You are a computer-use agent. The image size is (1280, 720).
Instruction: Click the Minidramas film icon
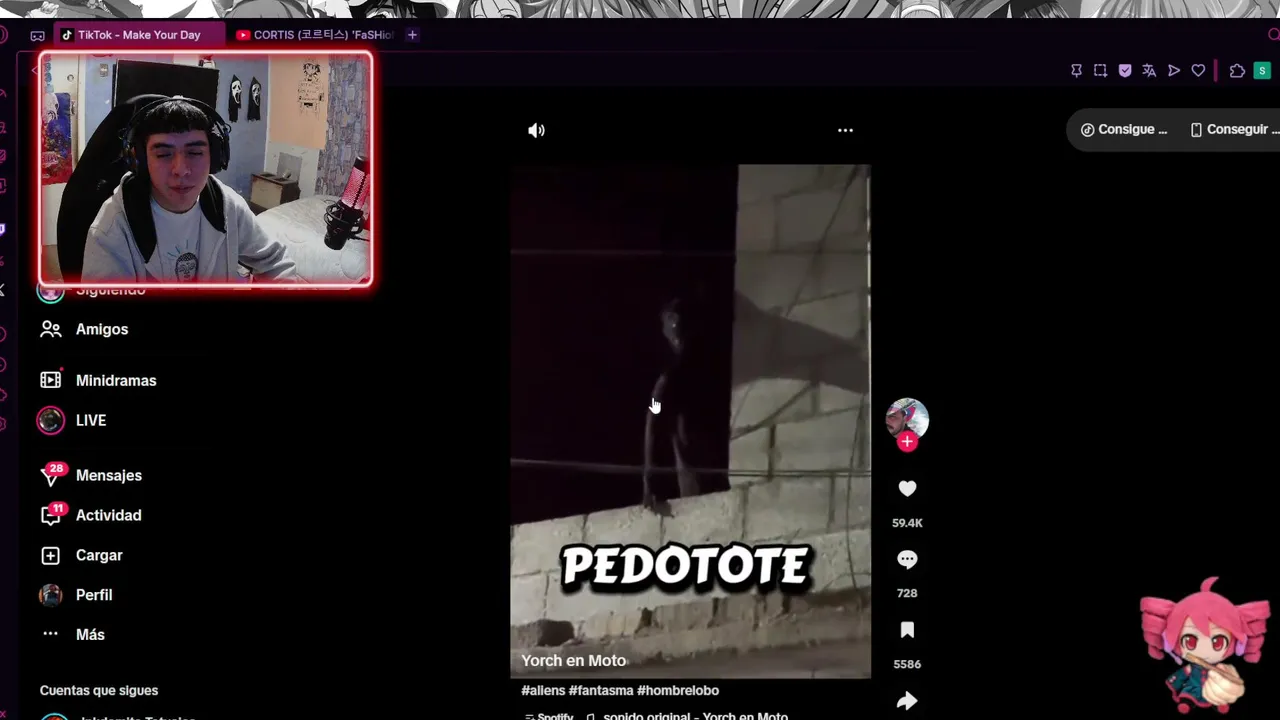(51, 380)
